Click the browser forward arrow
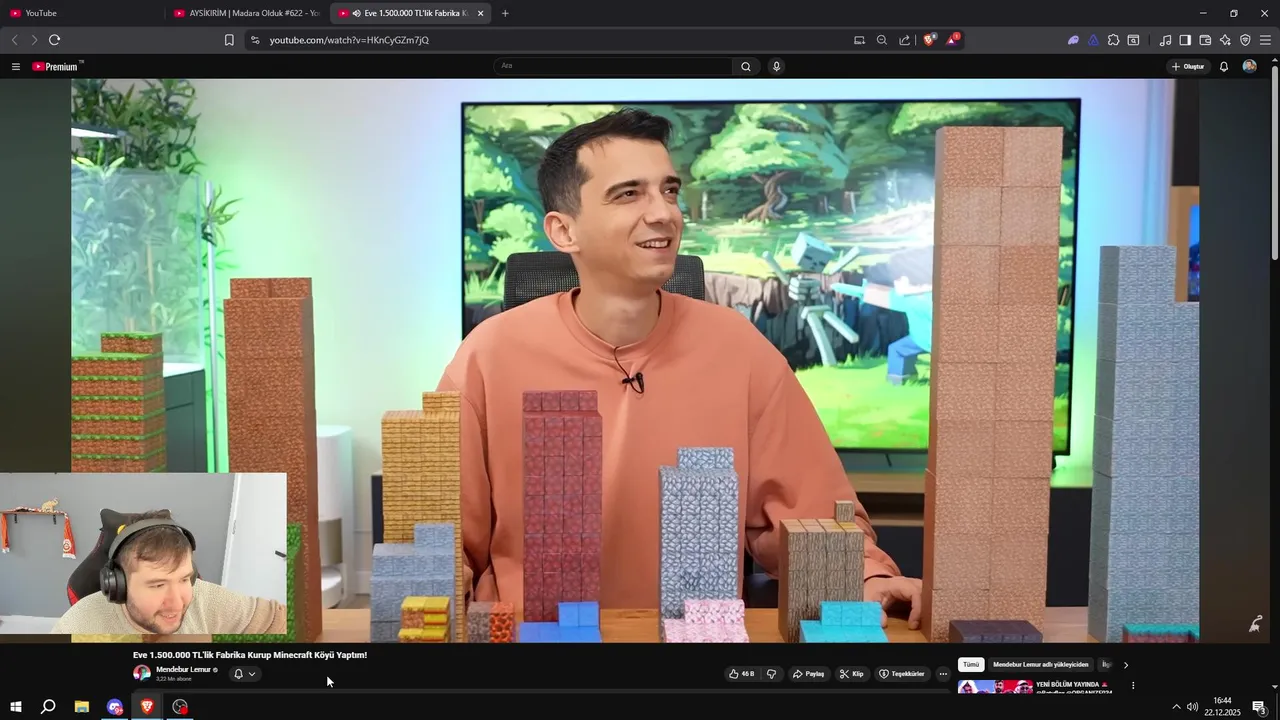 point(34,40)
